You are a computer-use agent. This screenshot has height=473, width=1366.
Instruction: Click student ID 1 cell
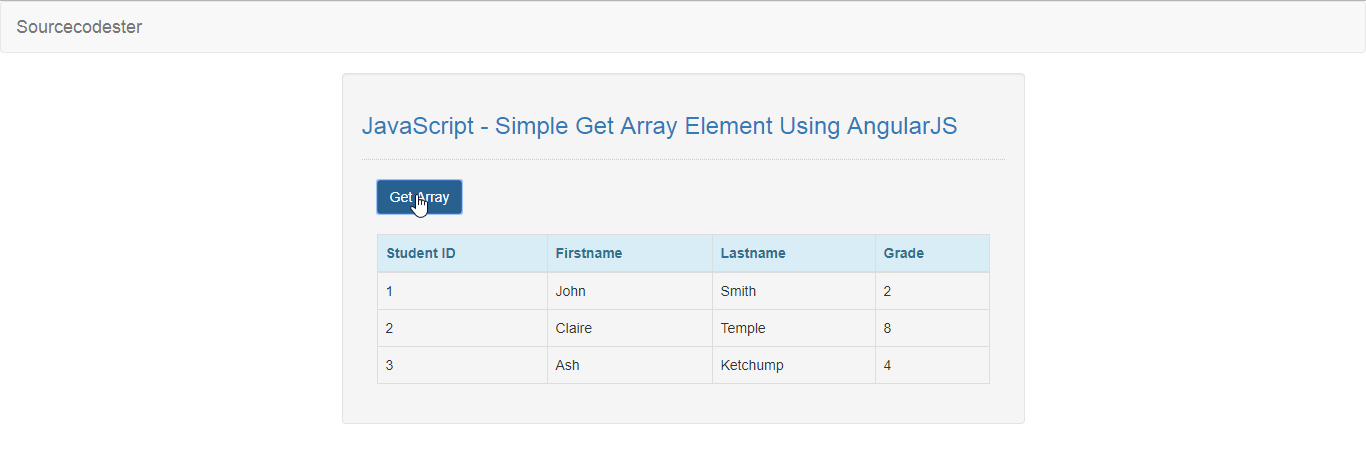click(462, 291)
